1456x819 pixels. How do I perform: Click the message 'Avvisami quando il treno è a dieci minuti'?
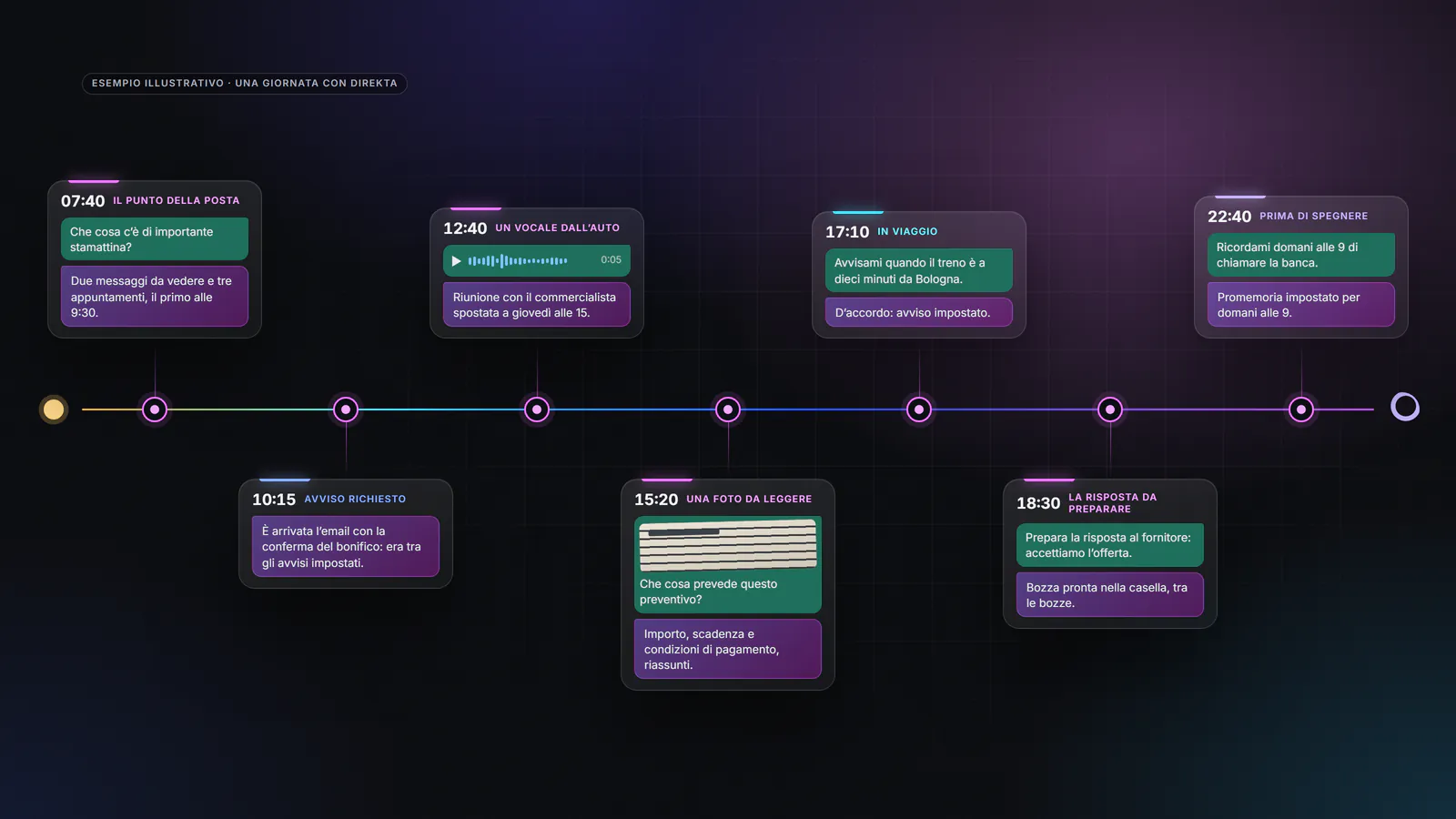[919, 270]
